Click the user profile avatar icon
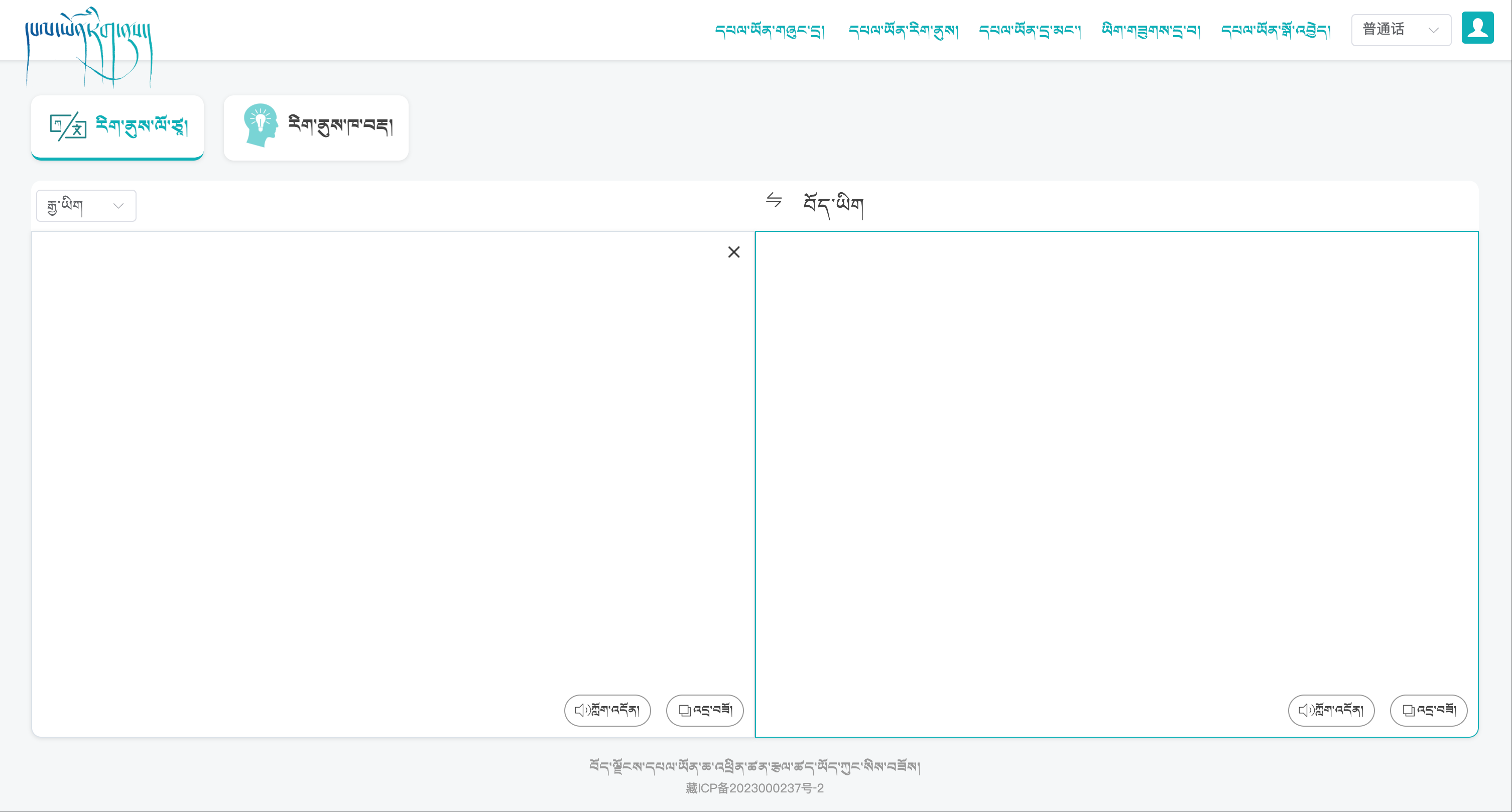The width and height of the screenshot is (1512, 812). pyautogui.click(x=1477, y=28)
